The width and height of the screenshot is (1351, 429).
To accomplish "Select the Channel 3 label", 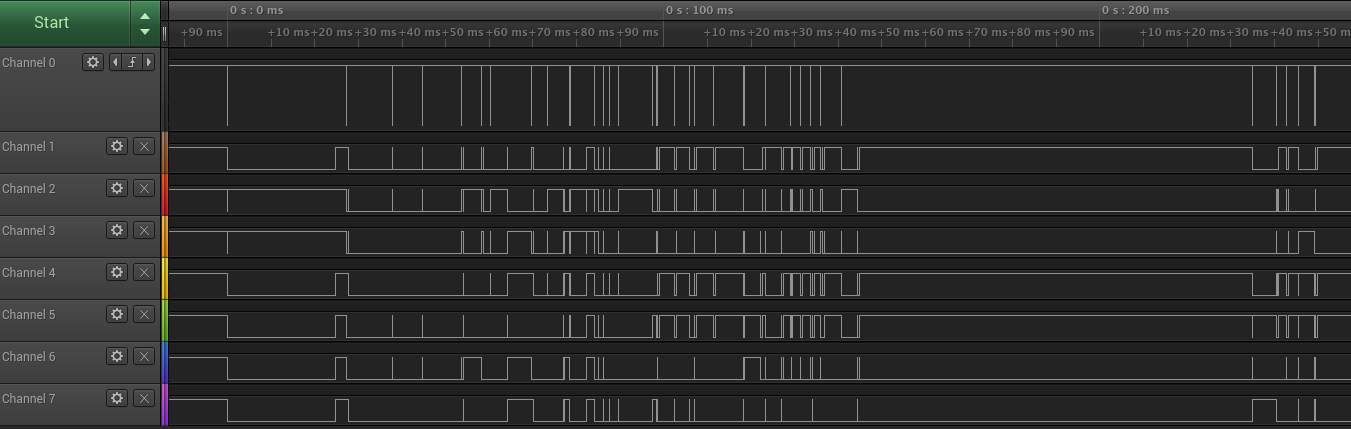I will tap(29, 231).
